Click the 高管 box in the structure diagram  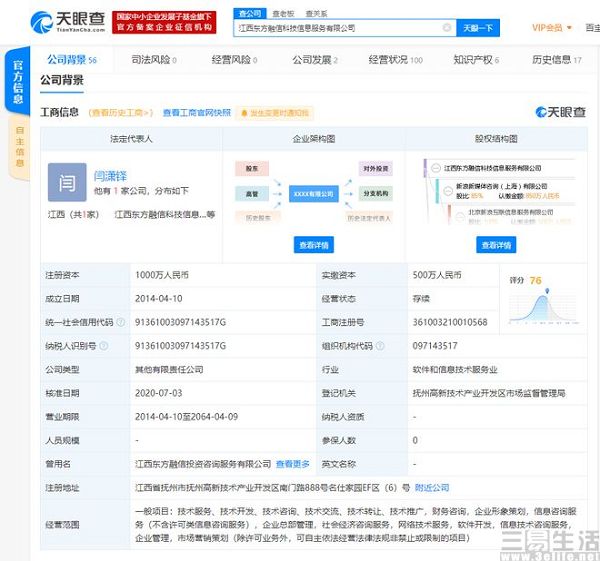pos(252,194)
